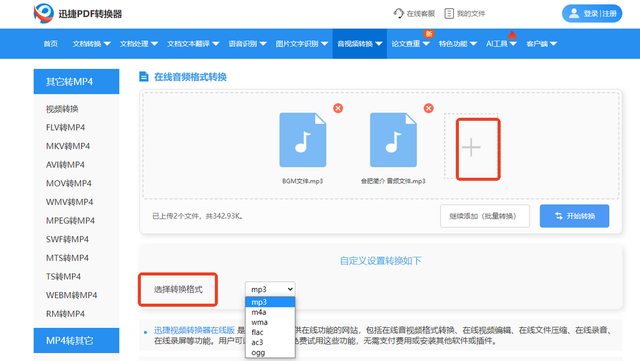Expand AI工具 menu

point(501,44)
